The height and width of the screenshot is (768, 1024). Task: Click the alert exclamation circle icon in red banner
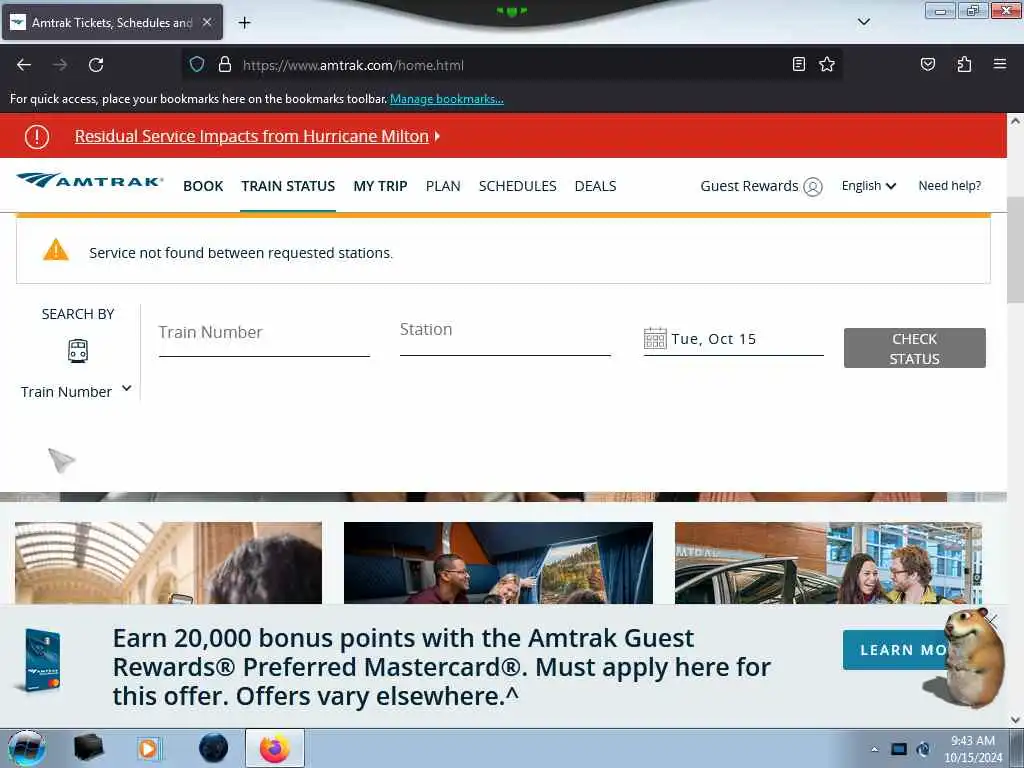pyautogui.click(x=37, y=136)
